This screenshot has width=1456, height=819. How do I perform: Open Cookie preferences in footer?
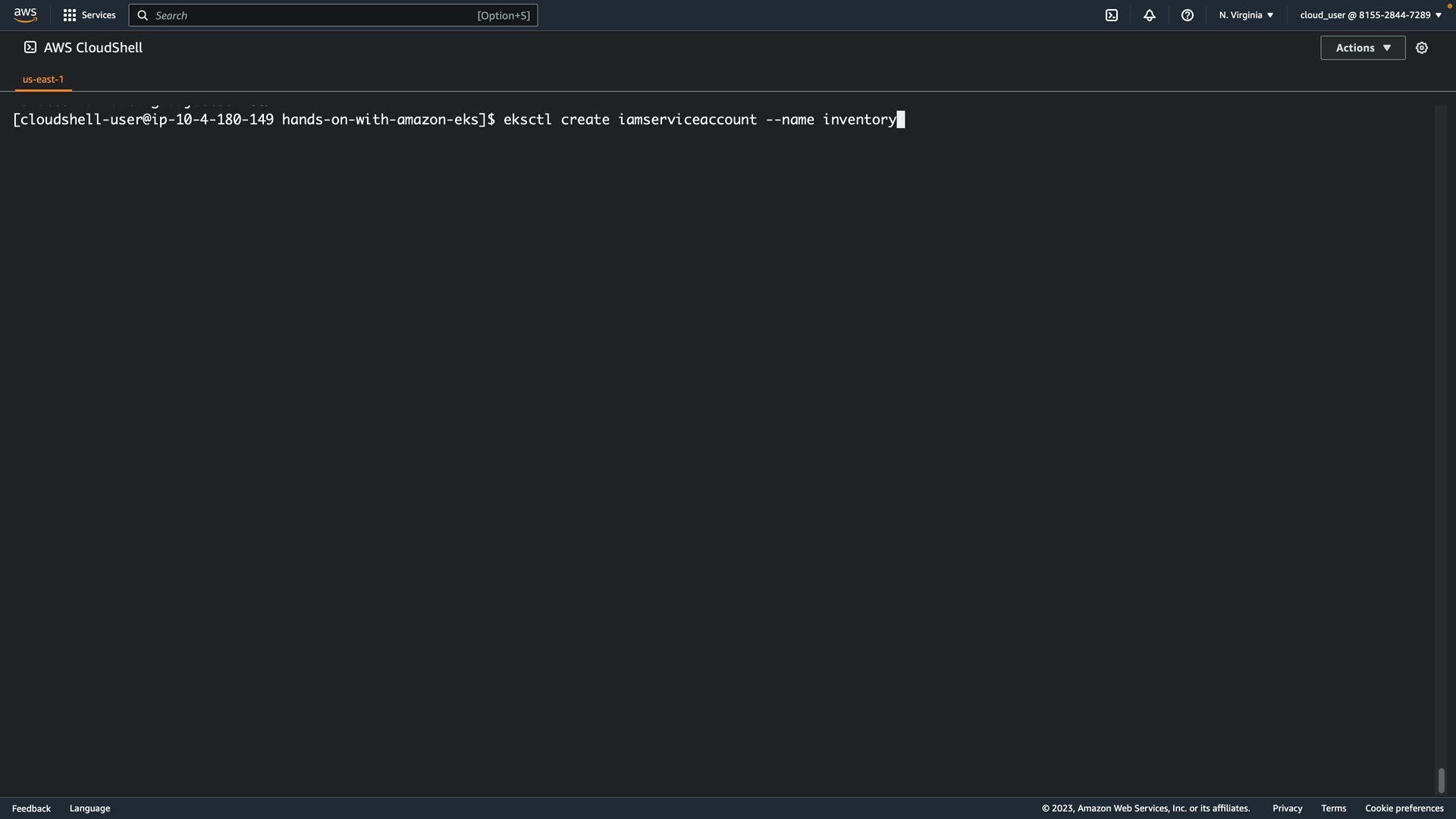click(x=1404, y=808)
